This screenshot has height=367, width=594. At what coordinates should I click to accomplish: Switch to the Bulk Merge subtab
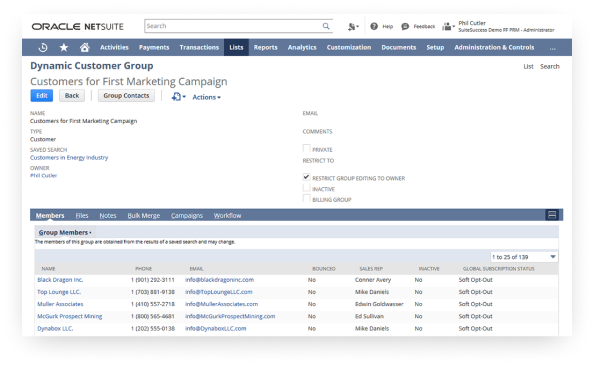pyautogui.click(x=144, y=216)
